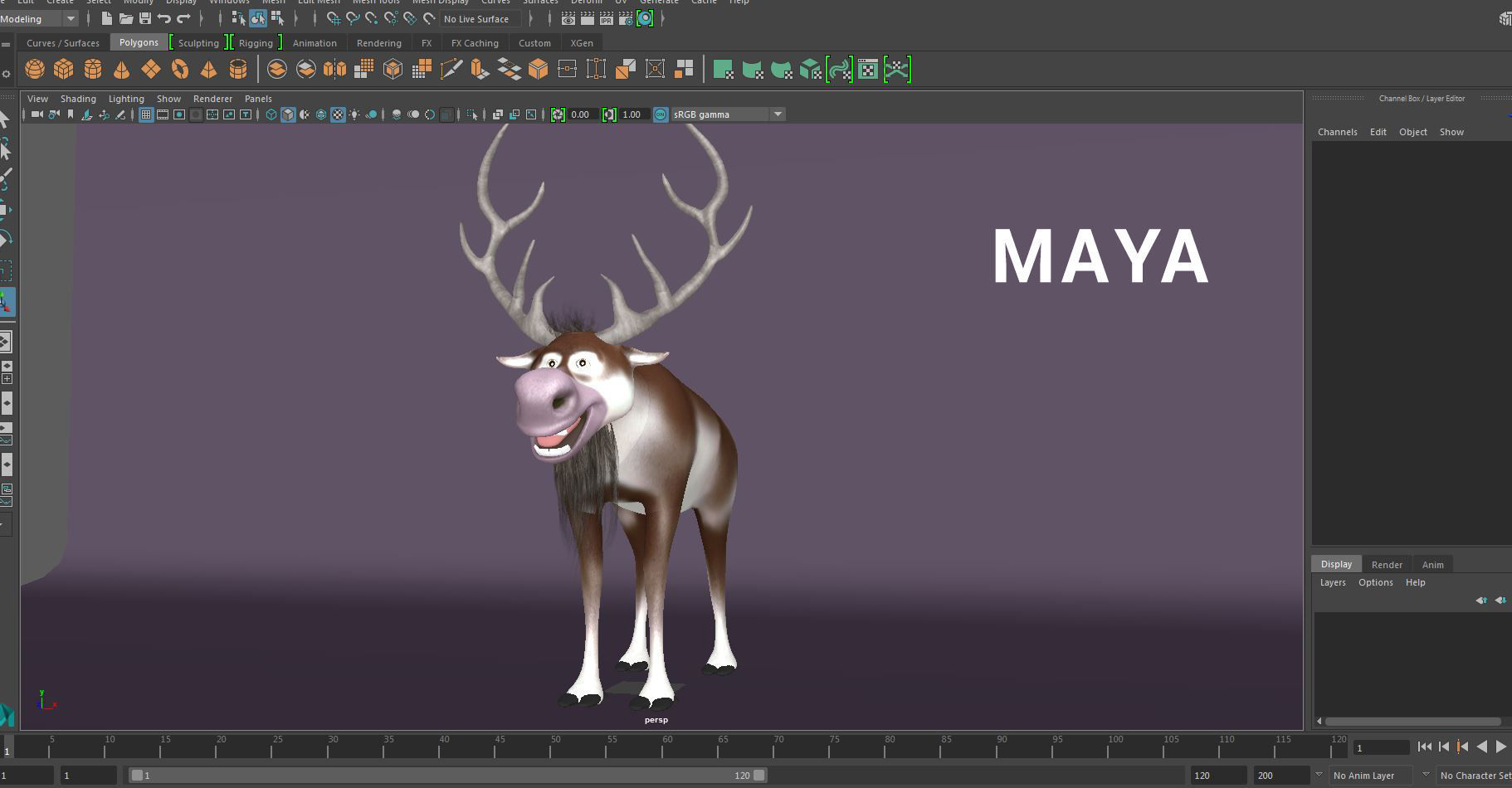Open the panel Renderer menu
This screenshot has width=1512, height=788.
point(212,99)
